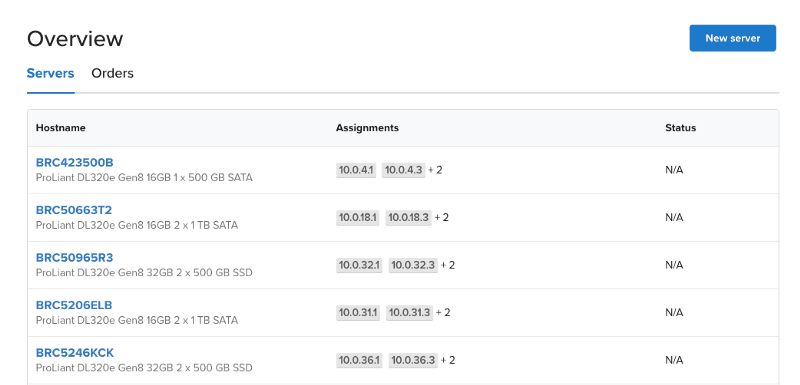
Task: Open server BRC5206ELB
Action: (74, 305)
